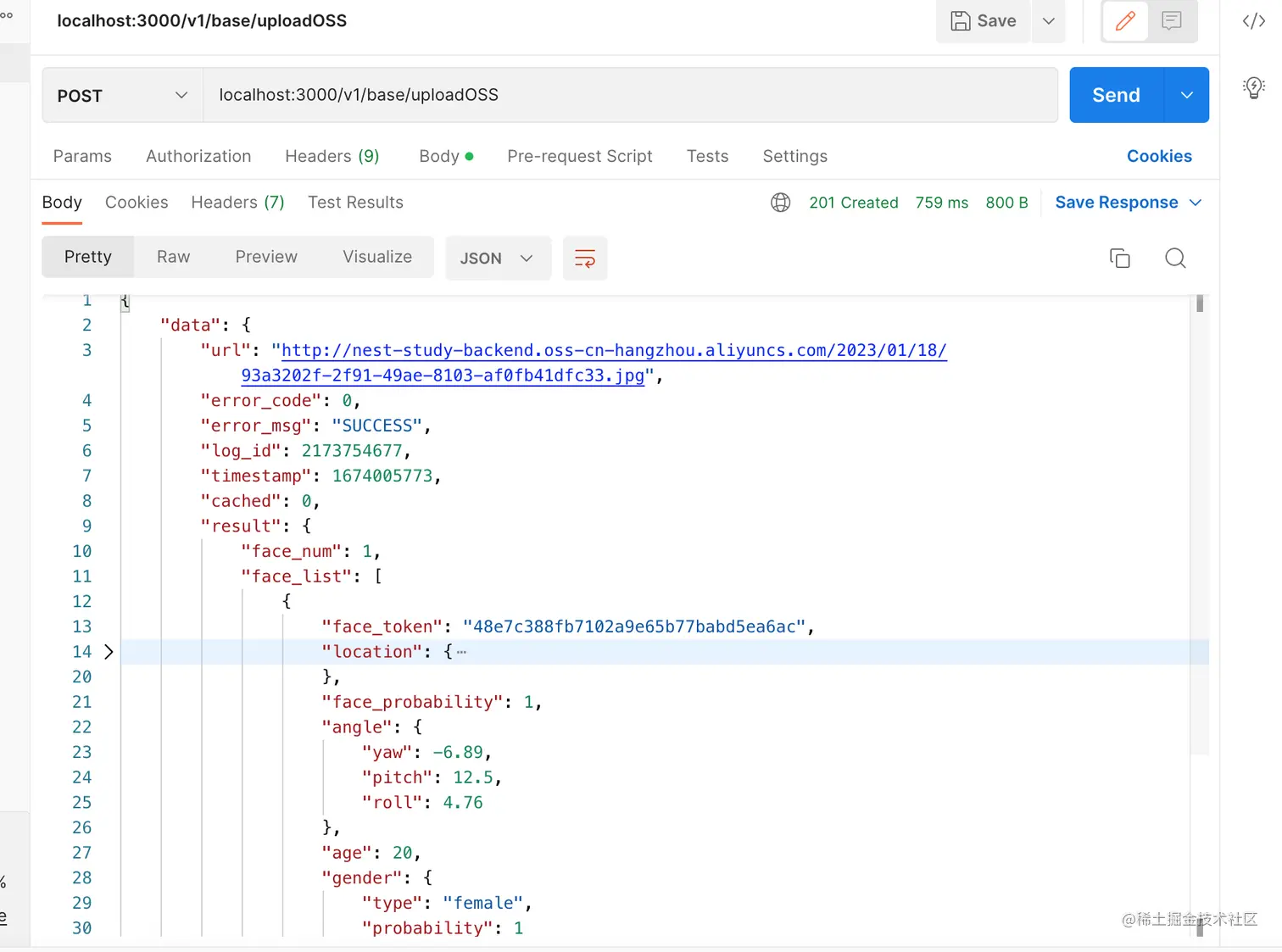The width and height of the screenshot is (1282, 952).
Task: Click the lightbulb info icon
Action: [x=1254, y=87]
